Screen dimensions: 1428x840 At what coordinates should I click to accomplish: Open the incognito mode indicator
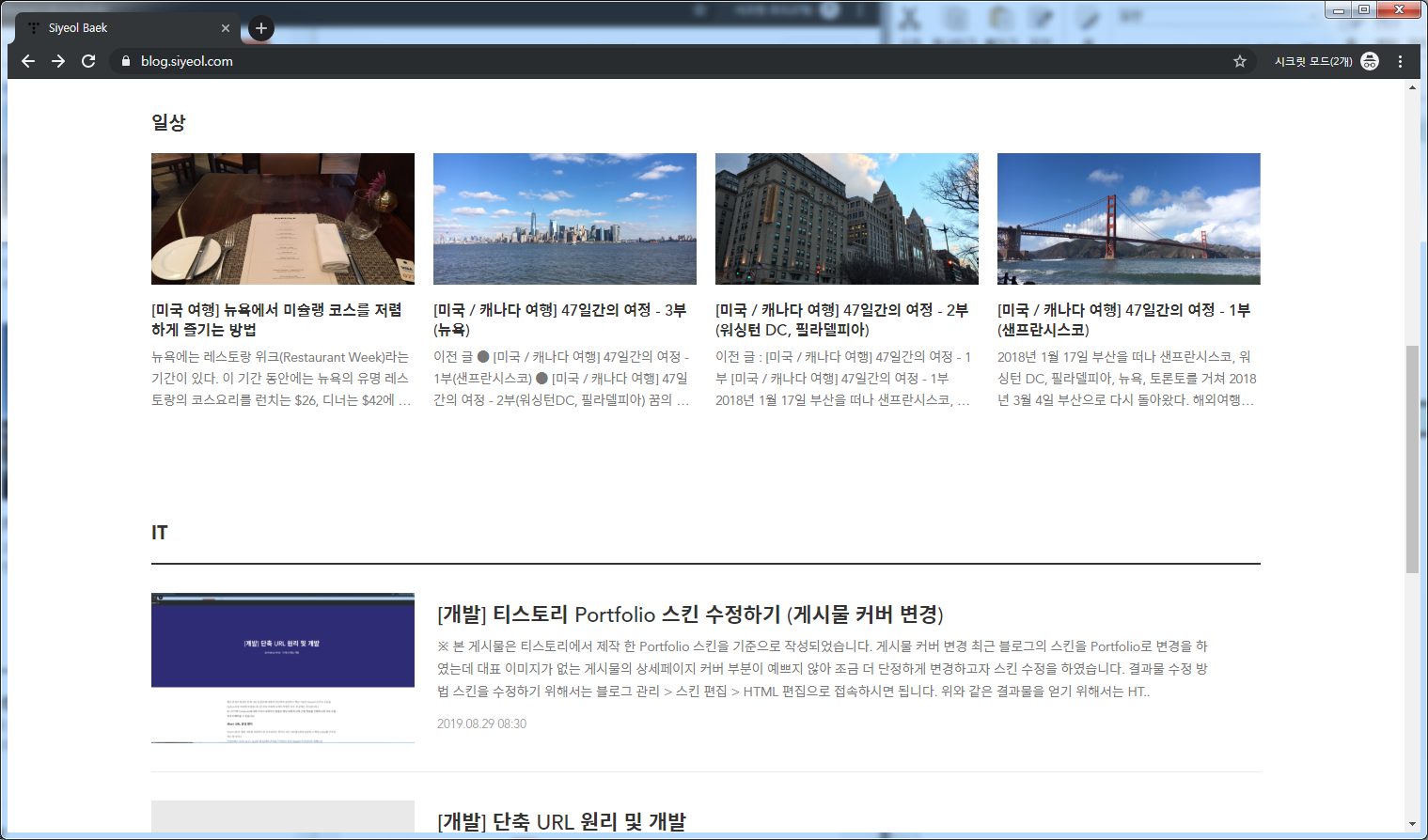coord(1326,61)
